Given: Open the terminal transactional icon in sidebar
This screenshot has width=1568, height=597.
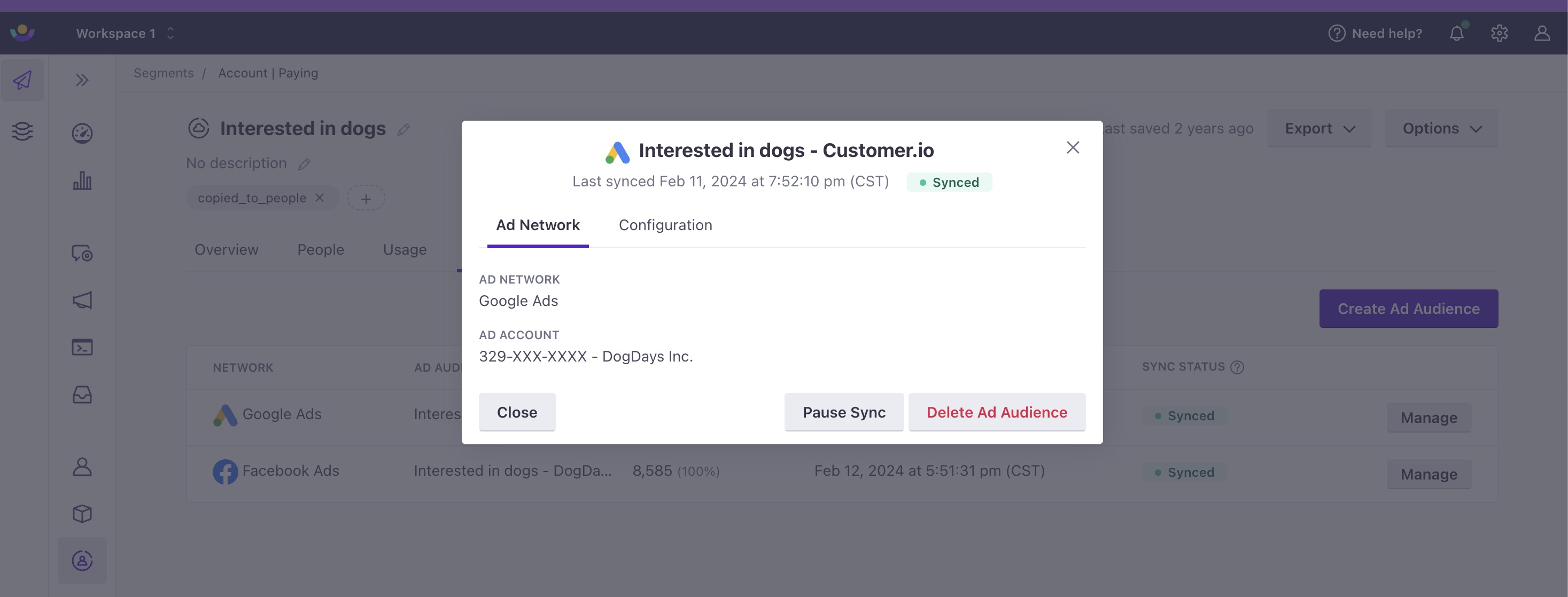Looking at the screenshot, I should pos(82,347).
